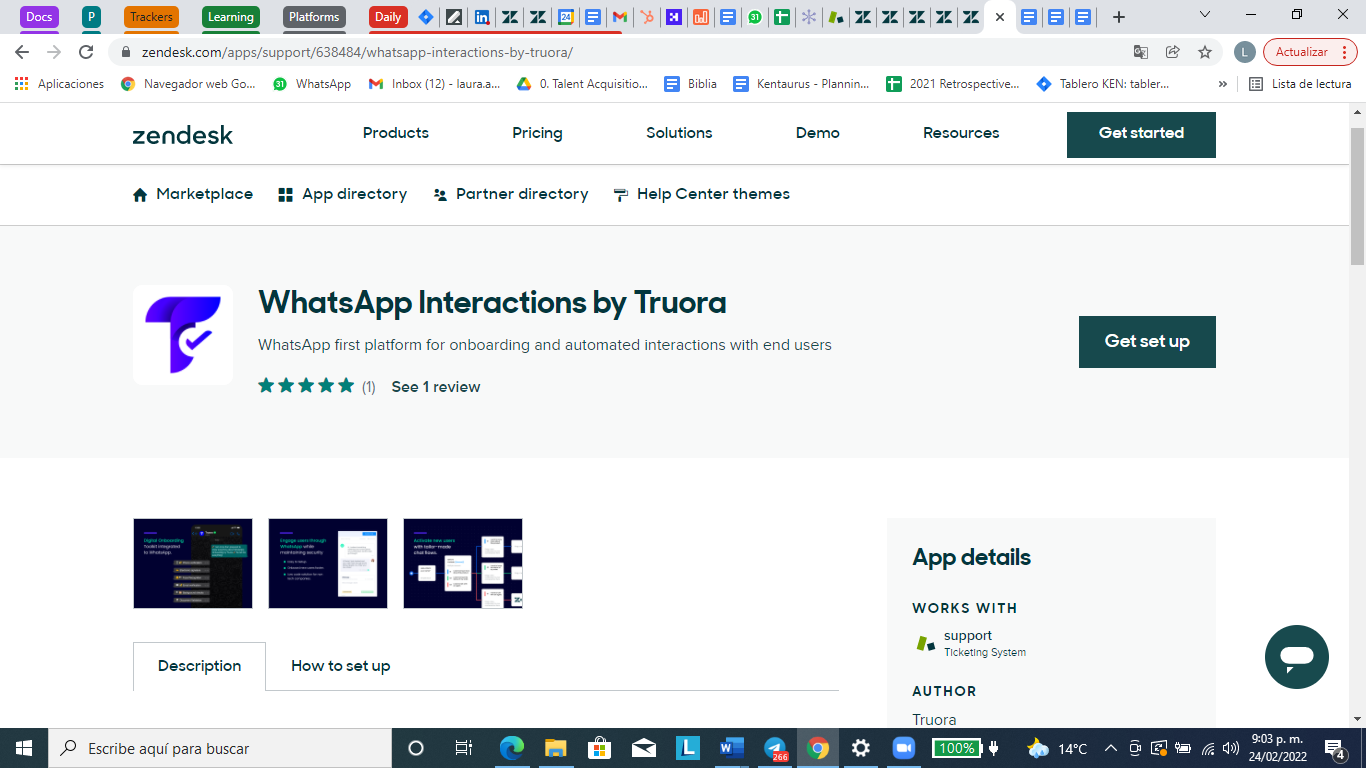Switch to the Gmail pinned tab
1366x768 pixels.
[620, 17]
